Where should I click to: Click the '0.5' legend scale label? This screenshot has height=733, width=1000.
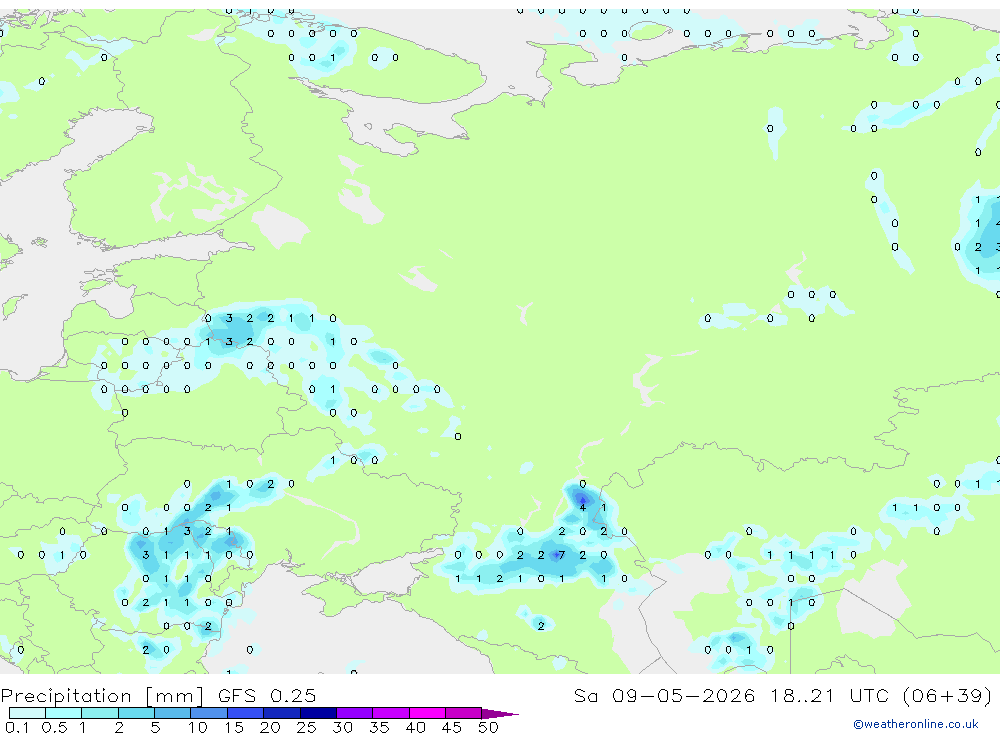click(54, 727)
